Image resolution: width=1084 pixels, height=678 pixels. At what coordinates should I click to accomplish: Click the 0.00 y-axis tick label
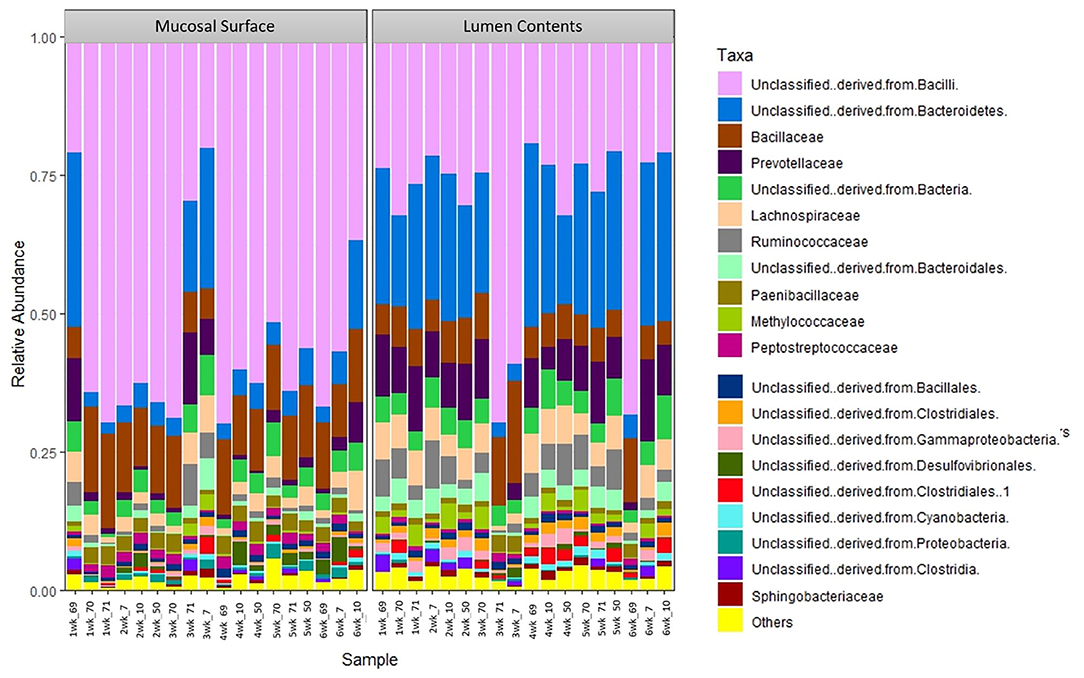43,591
